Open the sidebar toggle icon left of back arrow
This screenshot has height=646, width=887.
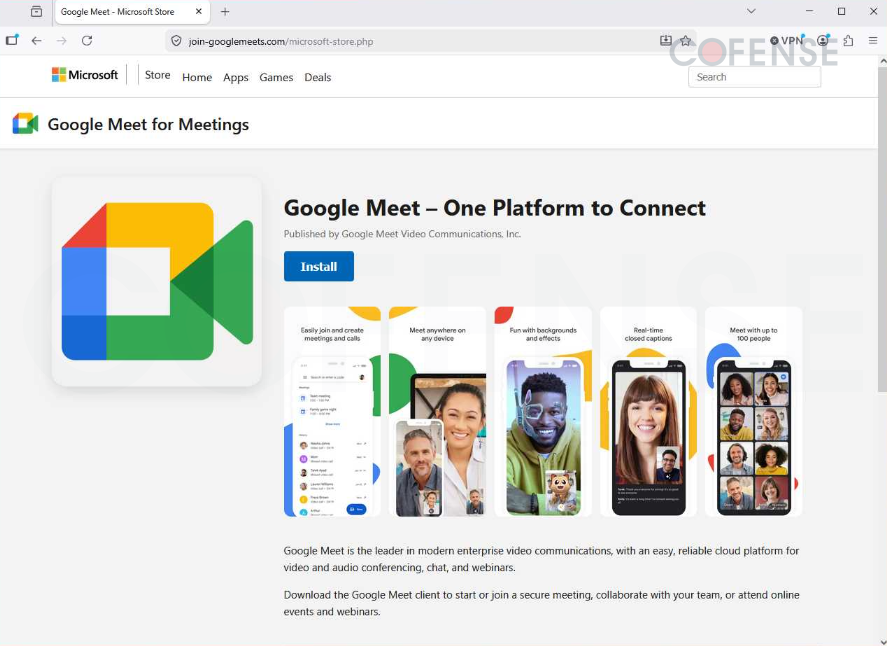point(12,40)
